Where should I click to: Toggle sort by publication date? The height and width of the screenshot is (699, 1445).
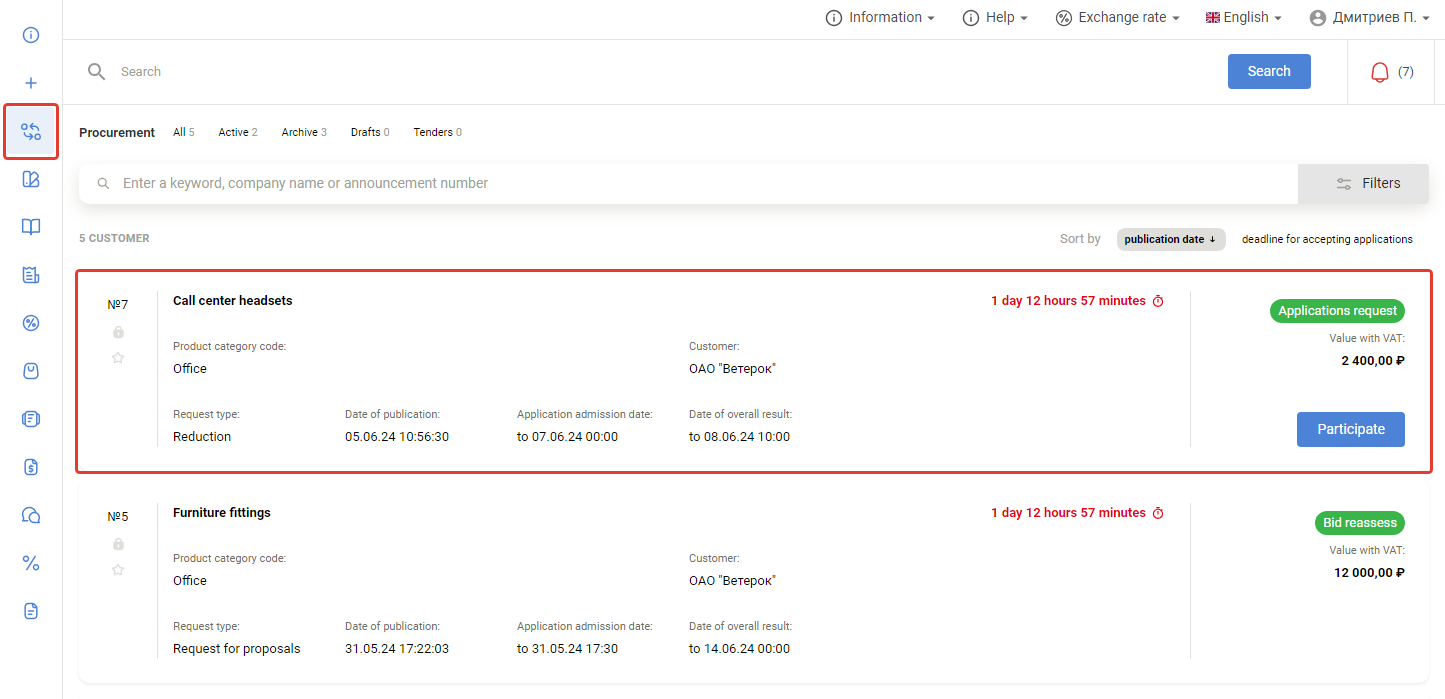1171,239
